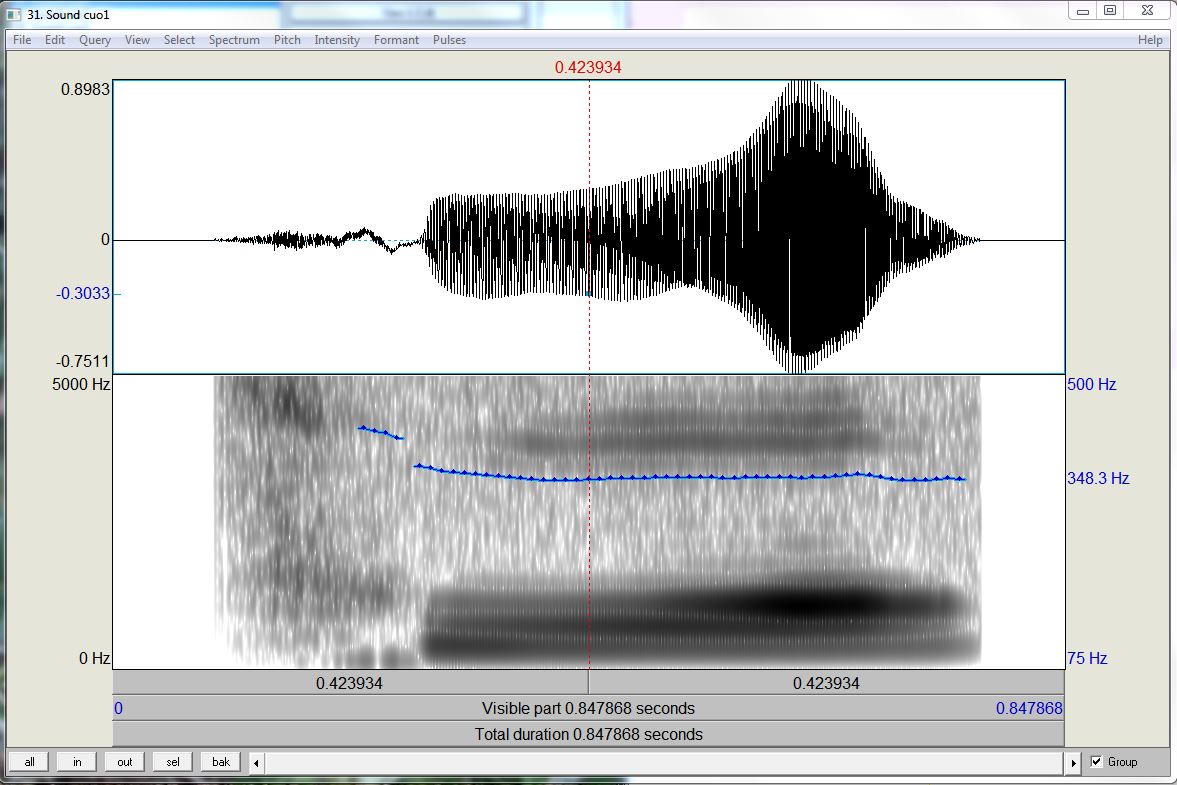1177x785 pixels.
Task: Click the 'bak' zoom button
Action: [x=221, y=762]
